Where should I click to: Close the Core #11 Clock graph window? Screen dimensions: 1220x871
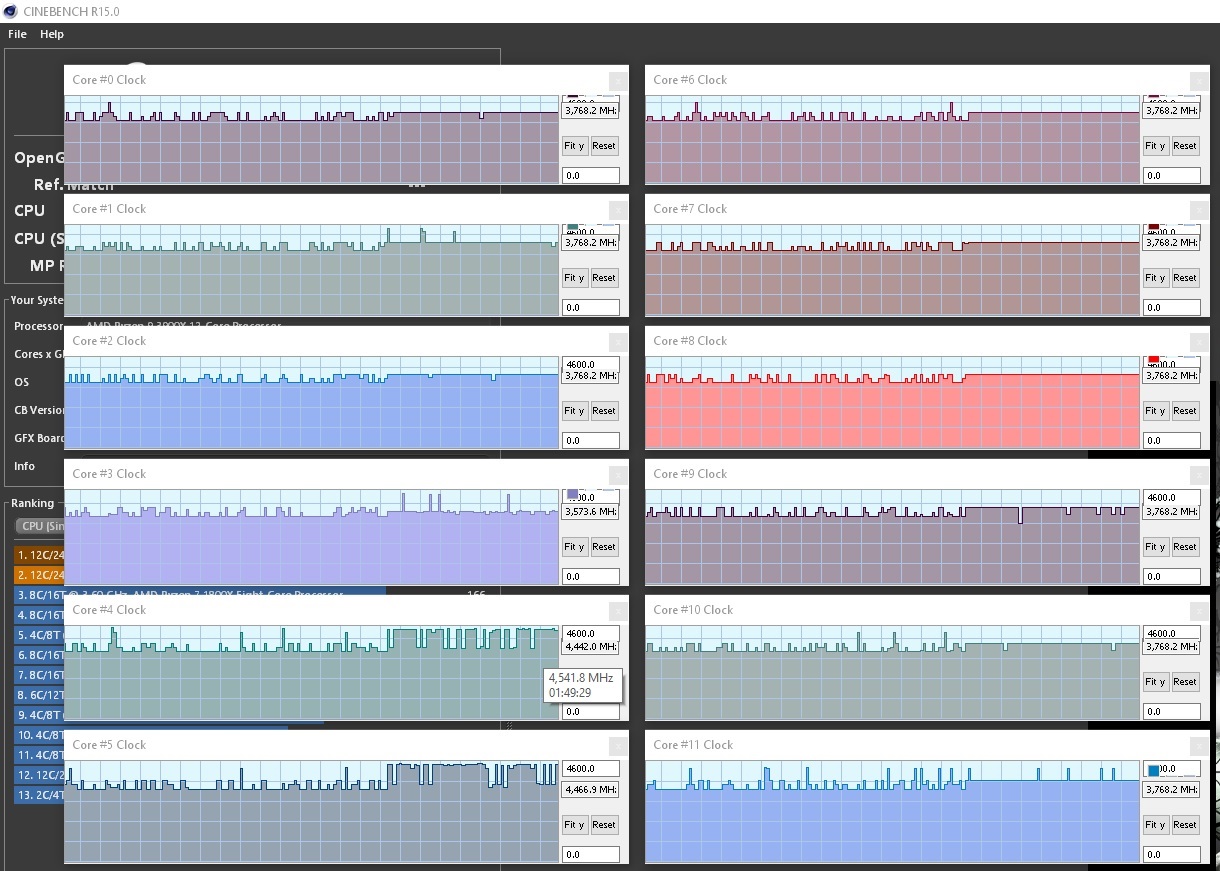pyautogui.click(x=1200, y=745)
